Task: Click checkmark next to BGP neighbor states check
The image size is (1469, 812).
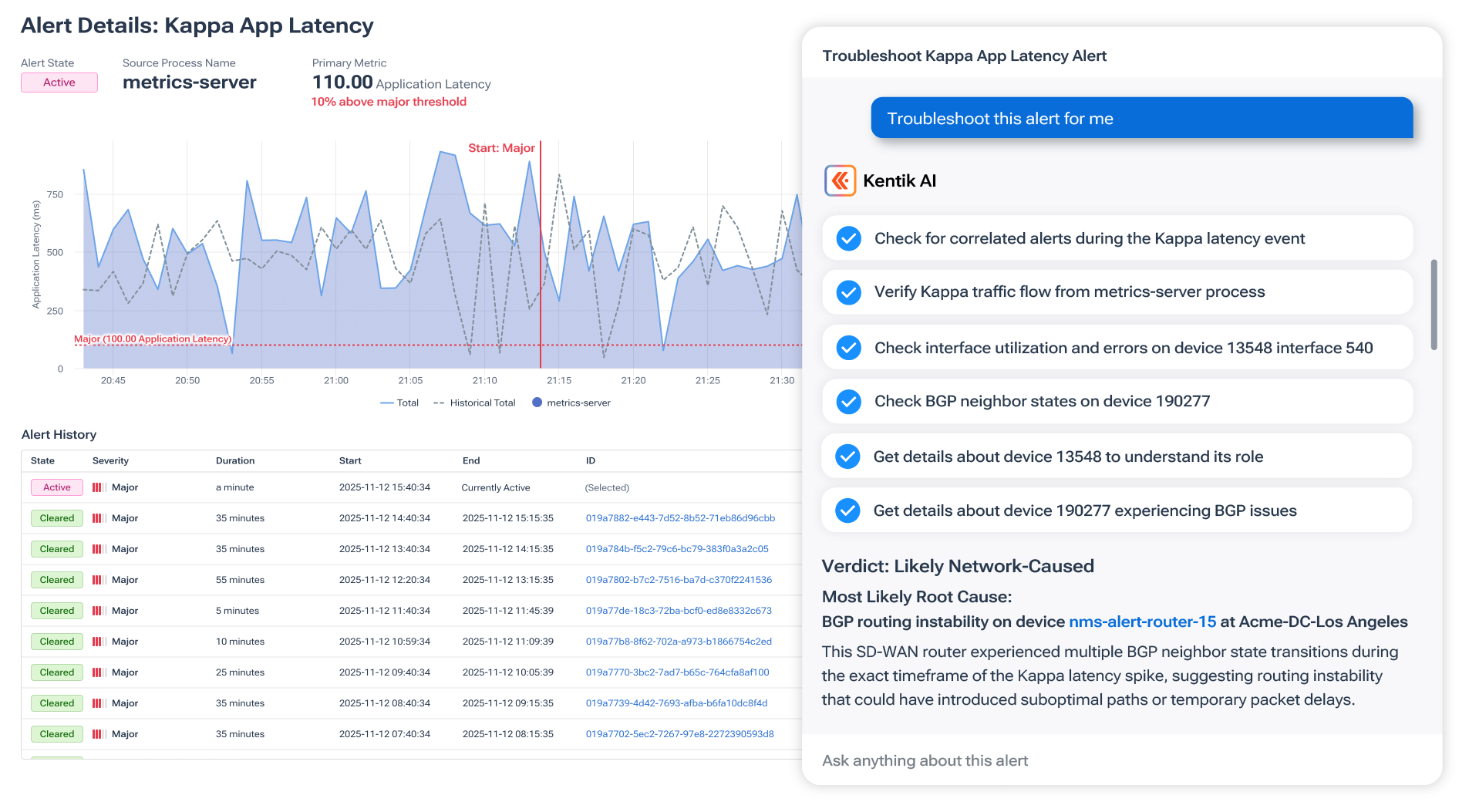Action: 848,401
